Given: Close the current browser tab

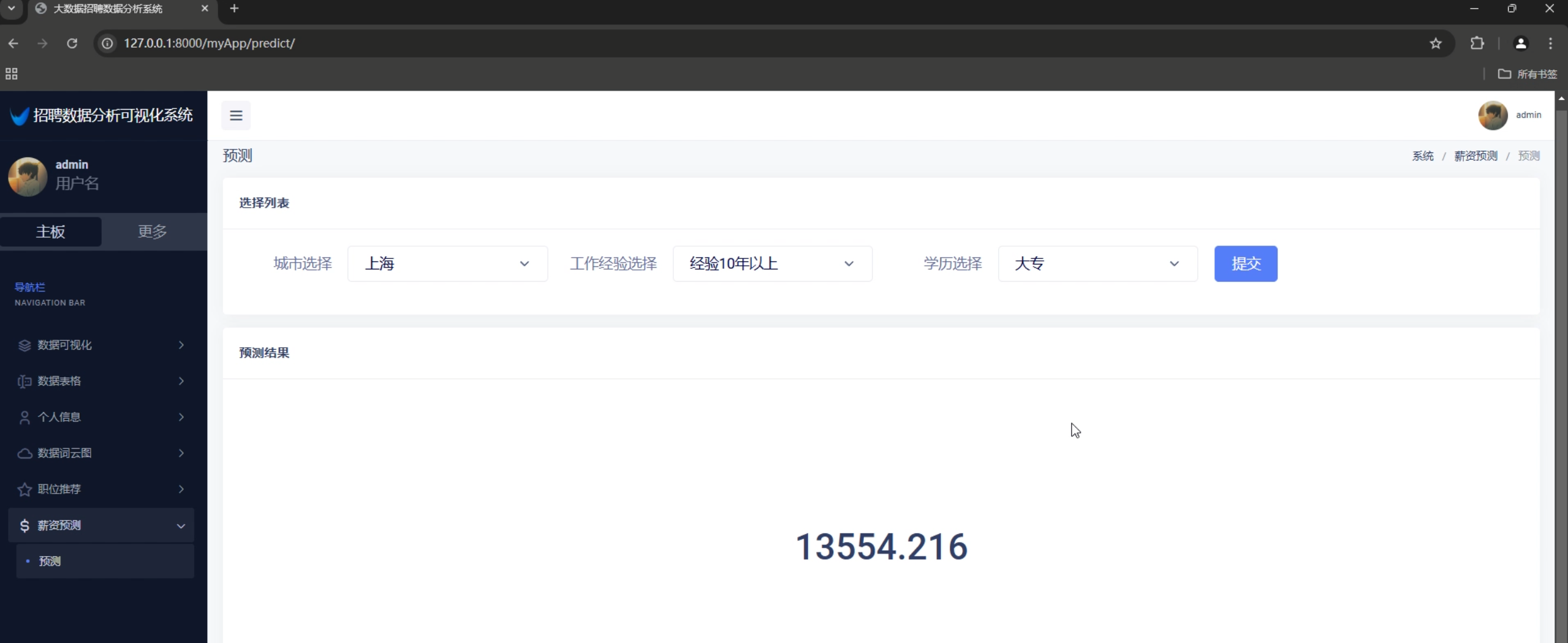Looking at the screenshot, I should pyautogui.click(x=205, y=9).
